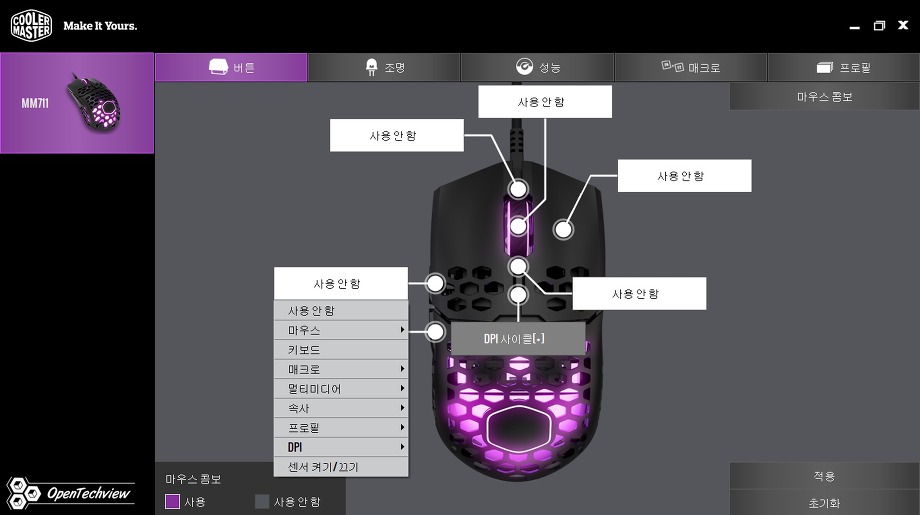Open the lower-right 사용 안 함 assignment box
This screenshot has height=515, width=920.
639,293
